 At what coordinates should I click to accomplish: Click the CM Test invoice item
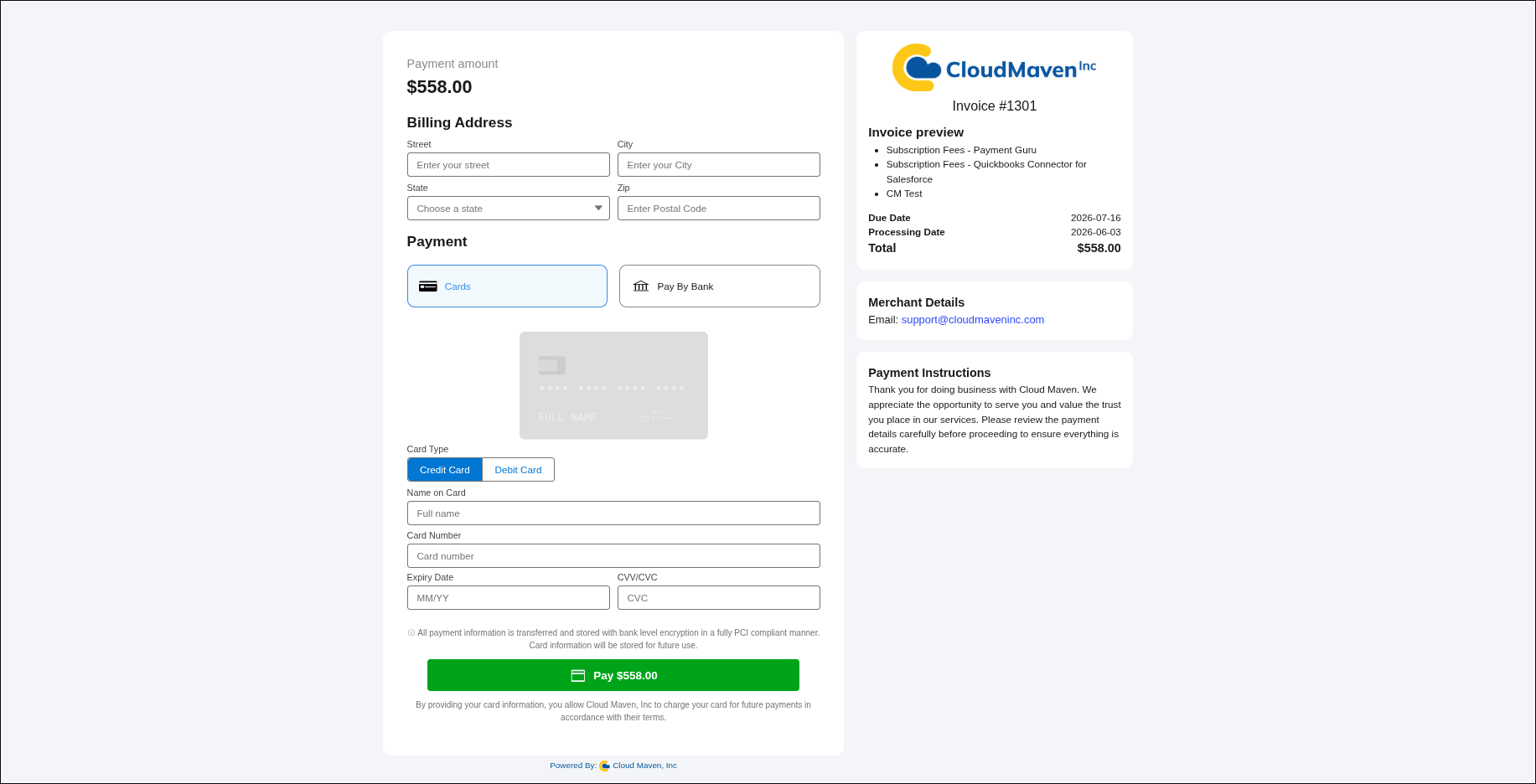[x=904, y=194]
